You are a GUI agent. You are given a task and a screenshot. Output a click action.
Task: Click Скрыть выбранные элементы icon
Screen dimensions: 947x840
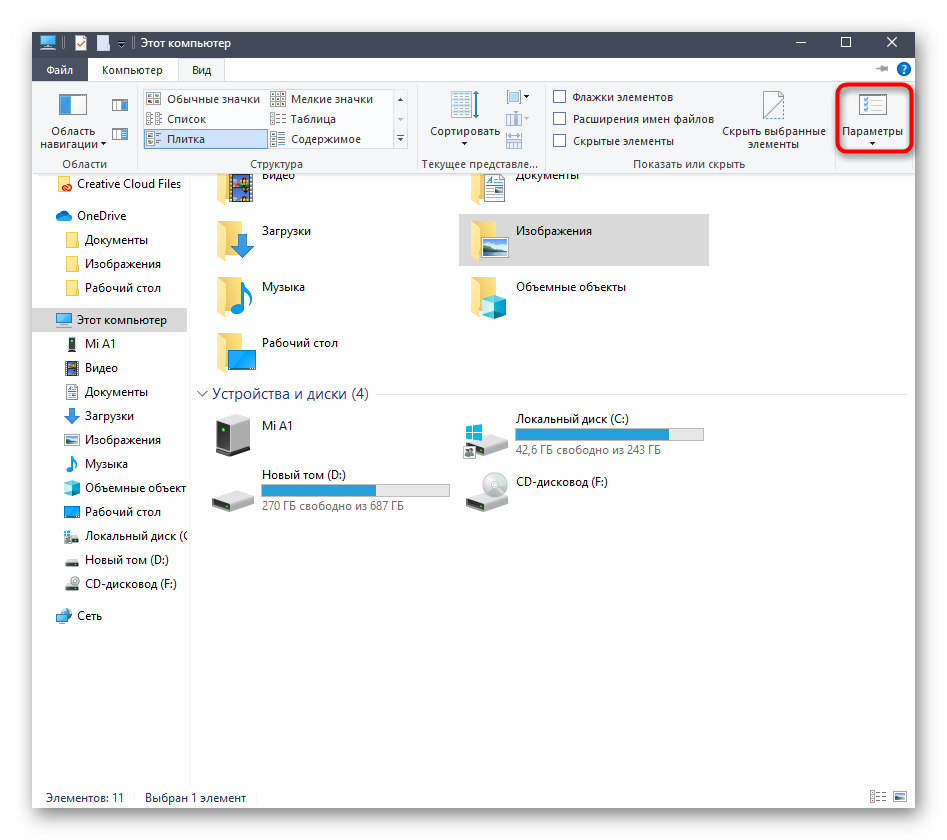click(773, 108)
